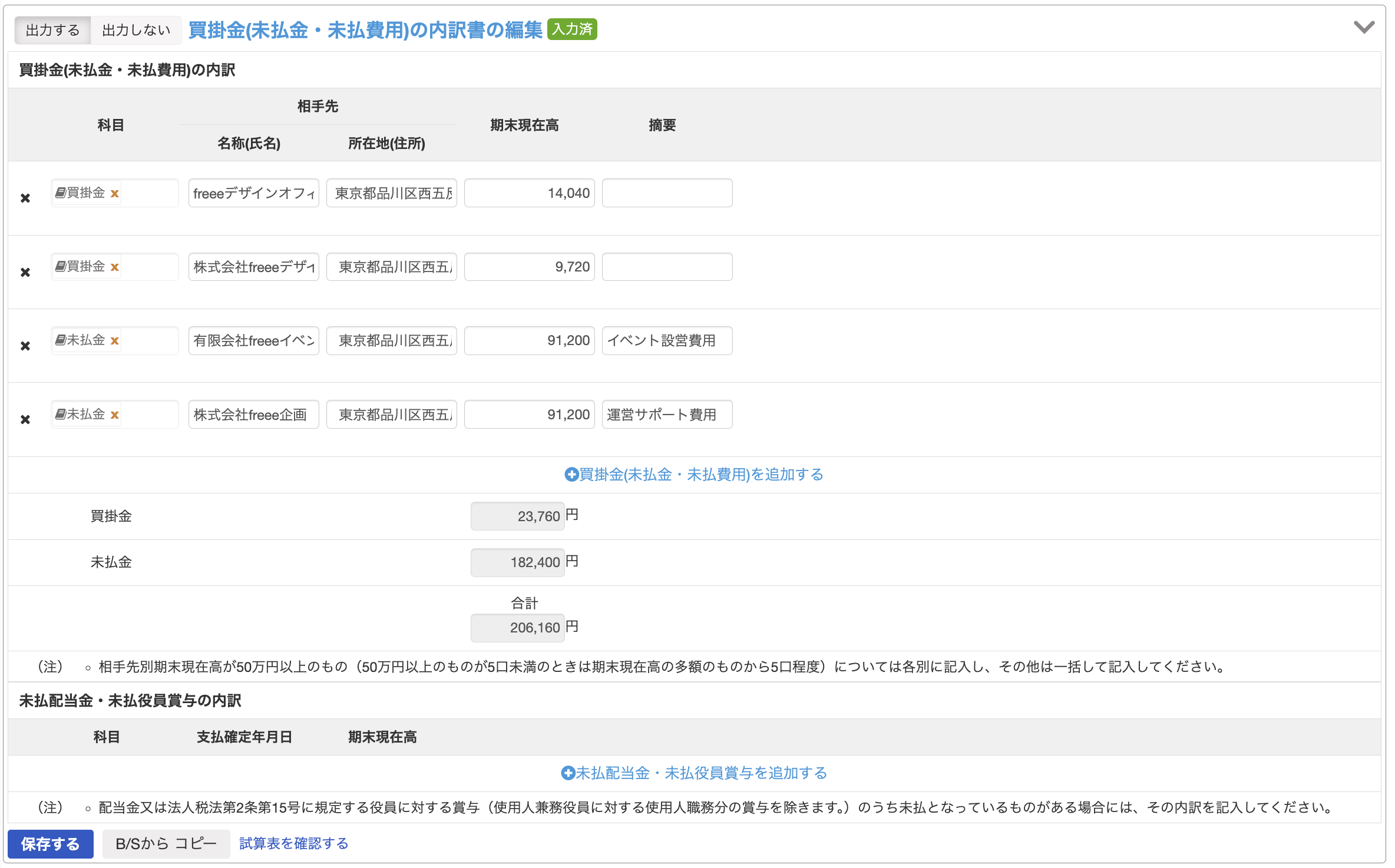The height and width of the screenshot is (868, 1395).
Task: Collapse the section with the top-right chevron
Action: (x=1364, y=27)
